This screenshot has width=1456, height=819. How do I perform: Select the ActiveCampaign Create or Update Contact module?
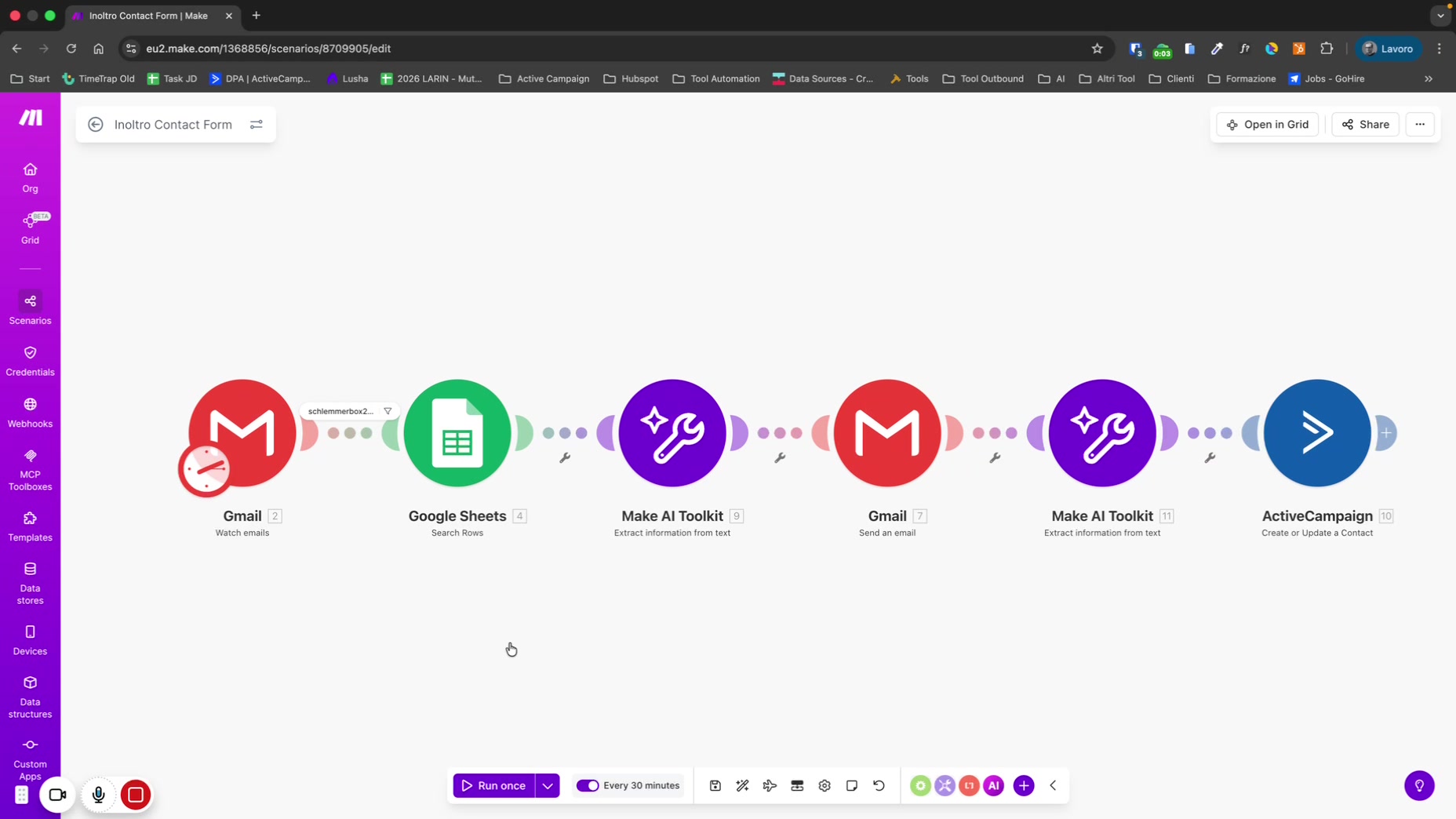tap(1316, 432)
